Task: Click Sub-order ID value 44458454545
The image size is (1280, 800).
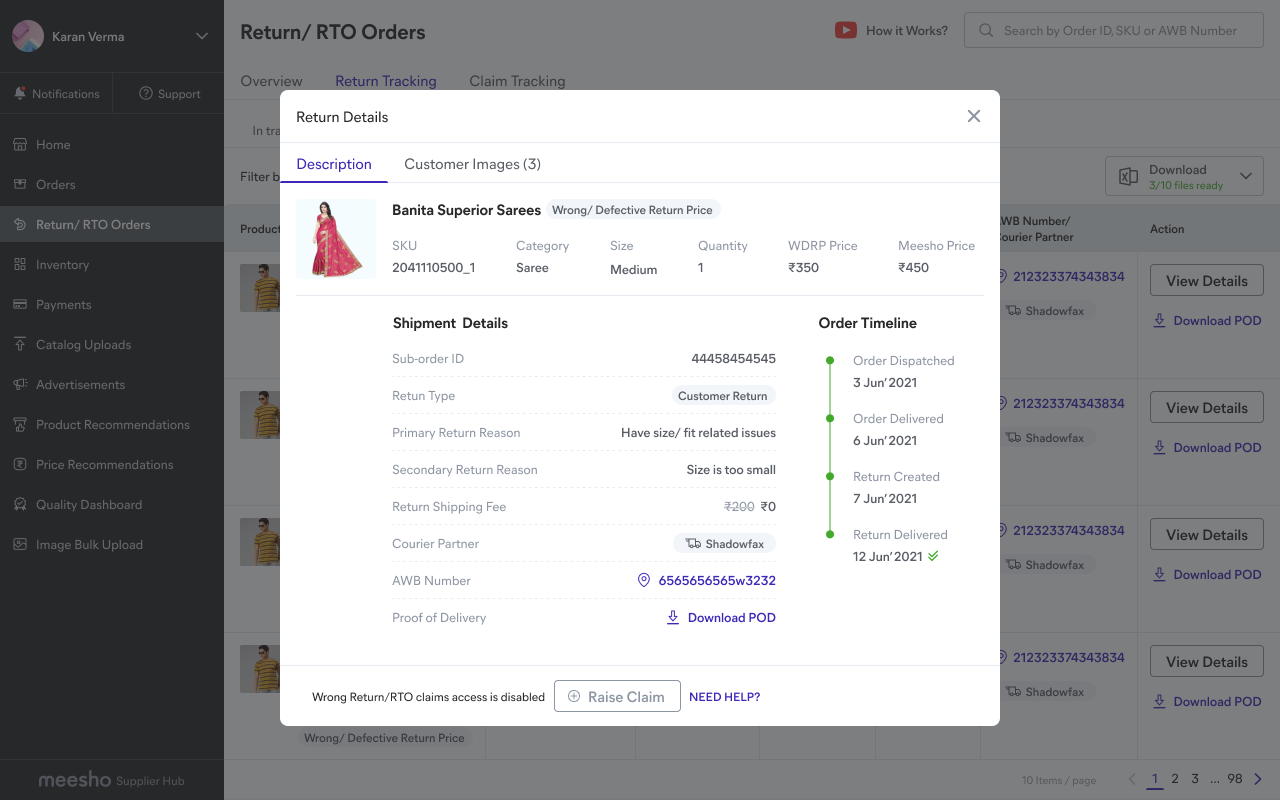Action: (x=734, y=359)
